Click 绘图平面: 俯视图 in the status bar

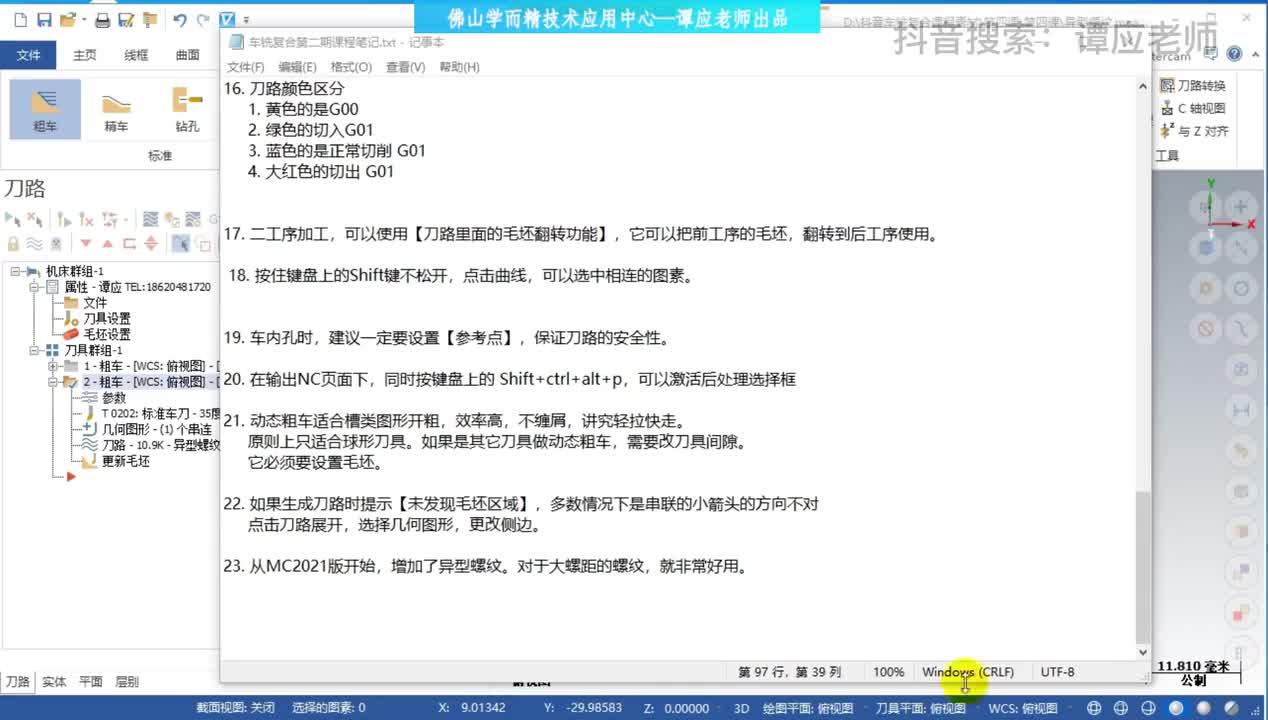(809, 708)
